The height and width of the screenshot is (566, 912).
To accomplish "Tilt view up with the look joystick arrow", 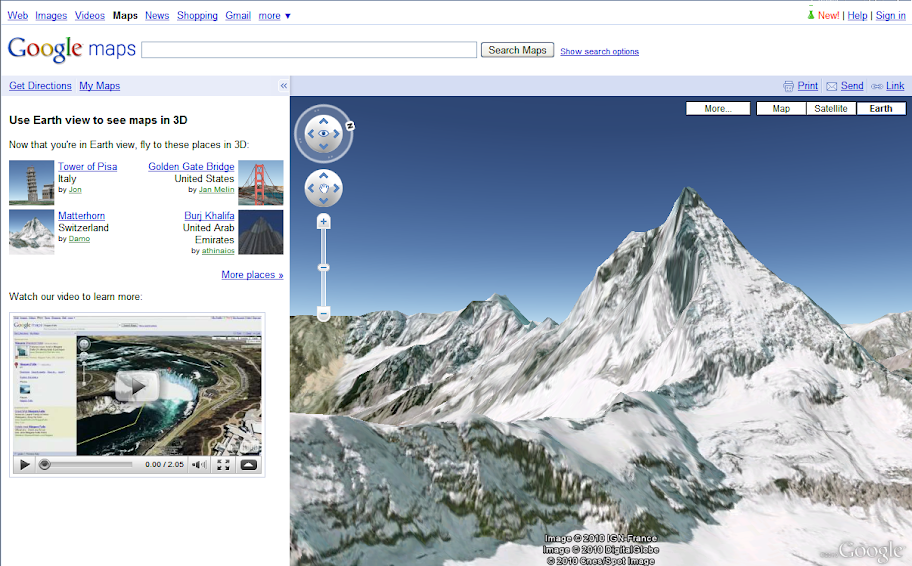I will click(x=323, y=120).
